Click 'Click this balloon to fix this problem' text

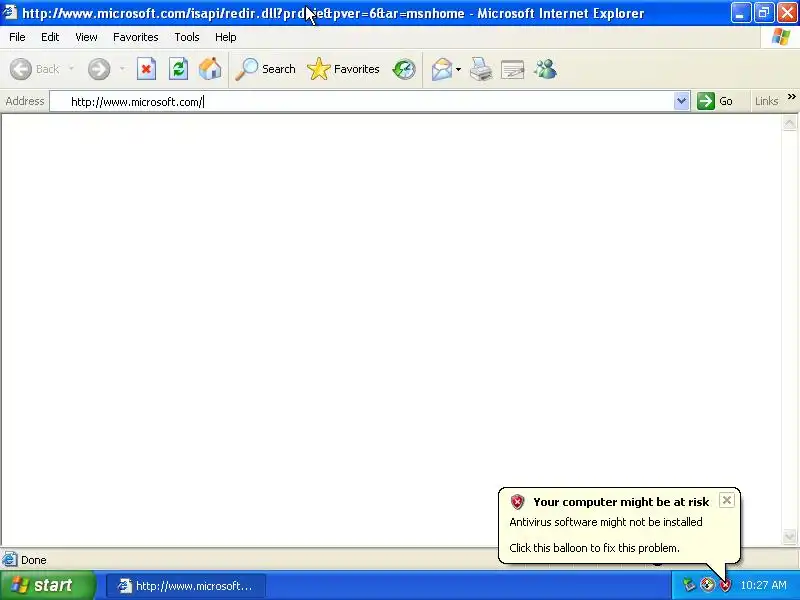(x=594, y=548)
